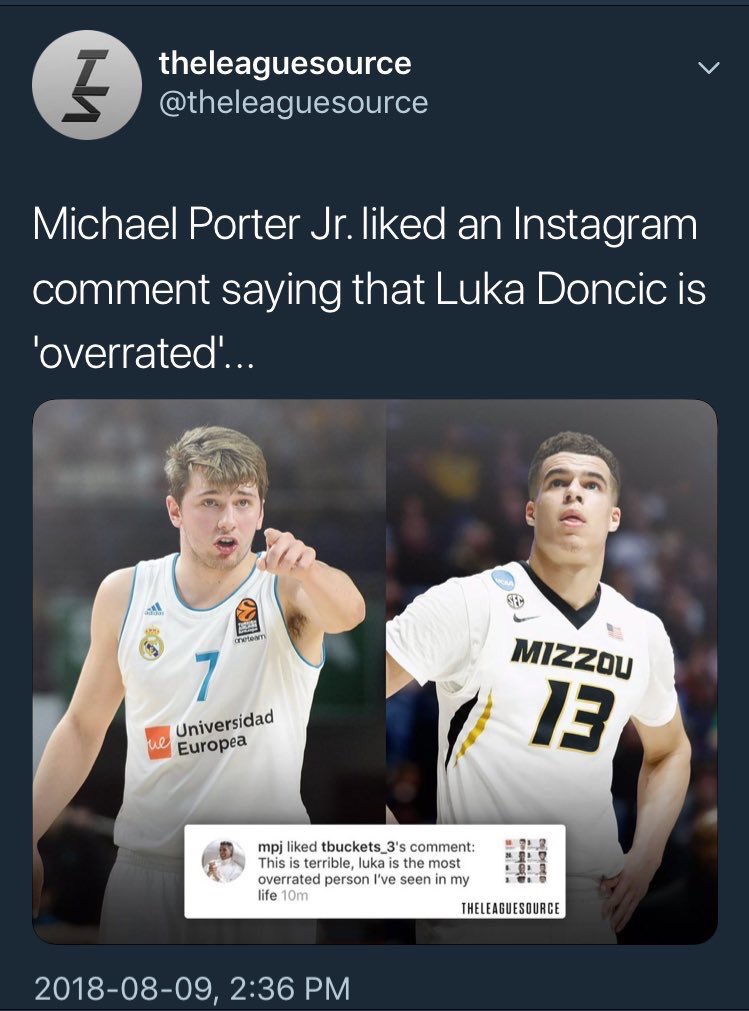Open the post thumbnail in the comment overlay
The image size is (749, 1011).
[x=526, y=859]
